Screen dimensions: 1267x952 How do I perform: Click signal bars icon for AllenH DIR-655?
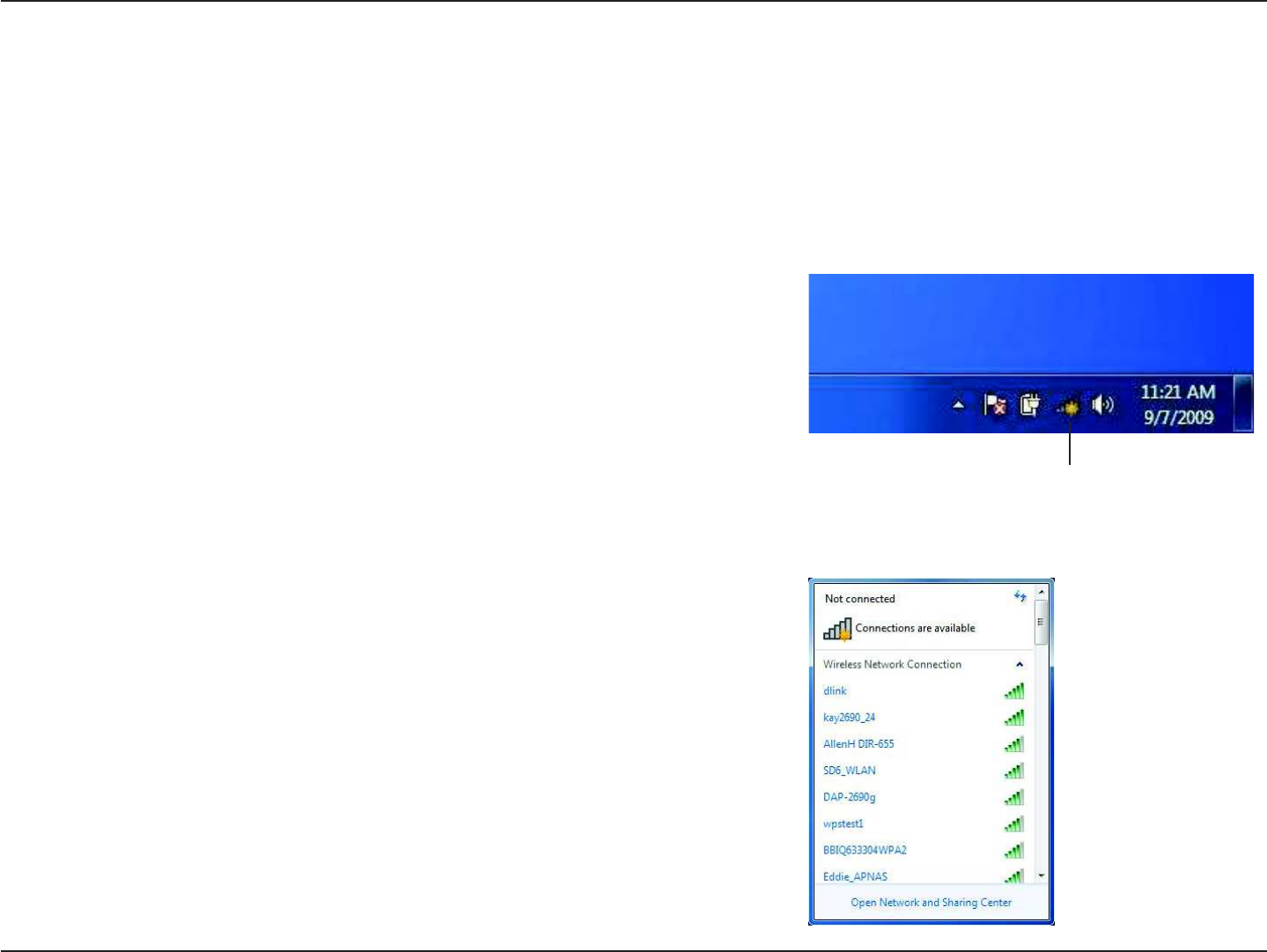(x=1014, y=744)
